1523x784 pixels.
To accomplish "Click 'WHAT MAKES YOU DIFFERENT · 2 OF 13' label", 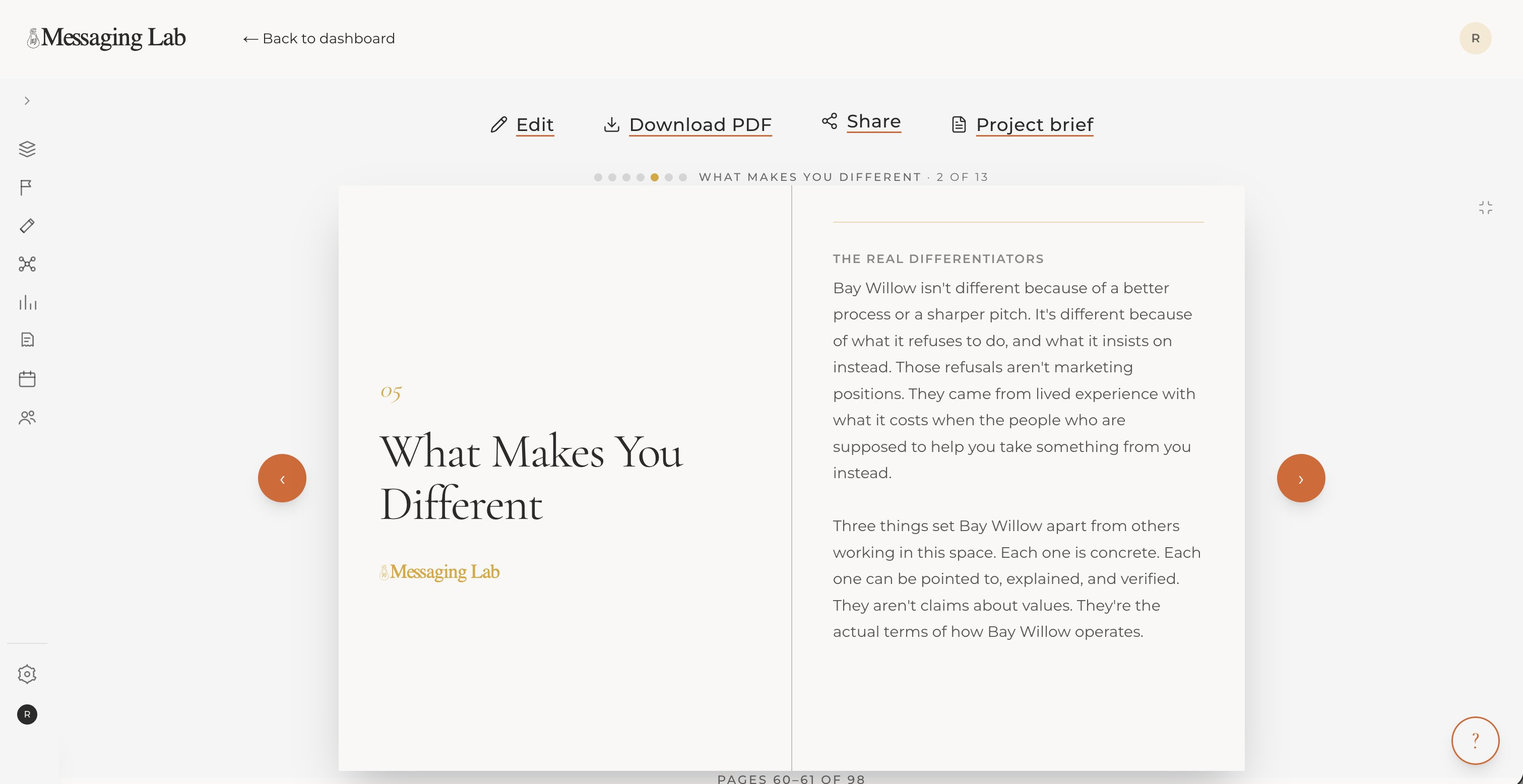I will point(844,177).
